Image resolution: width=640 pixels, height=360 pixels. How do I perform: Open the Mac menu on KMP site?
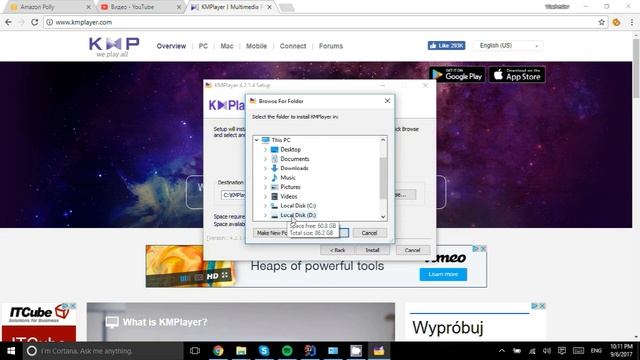tap(227, 46)
